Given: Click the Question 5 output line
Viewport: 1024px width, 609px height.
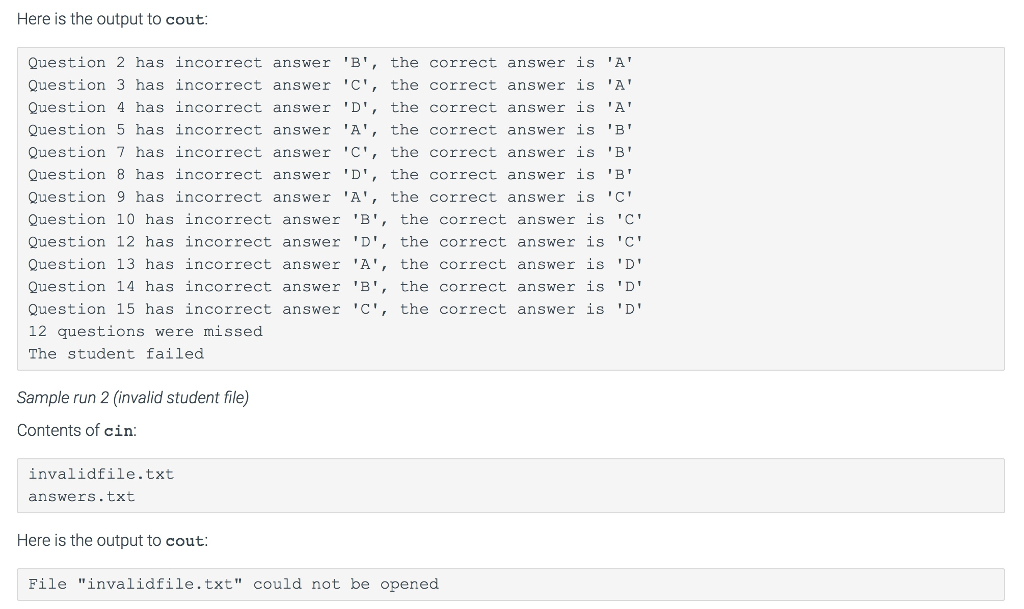Looking at the screenshot, I should pyautogui.click(x=330, y=130).
